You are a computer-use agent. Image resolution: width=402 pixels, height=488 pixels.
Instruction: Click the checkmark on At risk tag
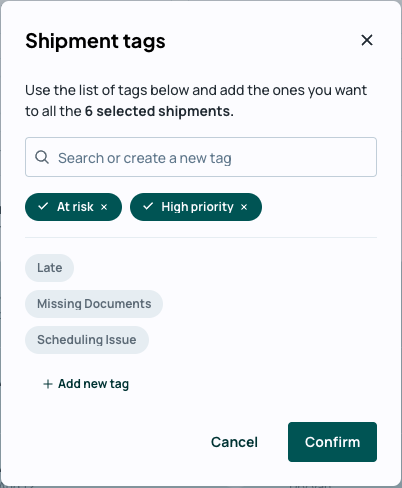click(43, 206)
